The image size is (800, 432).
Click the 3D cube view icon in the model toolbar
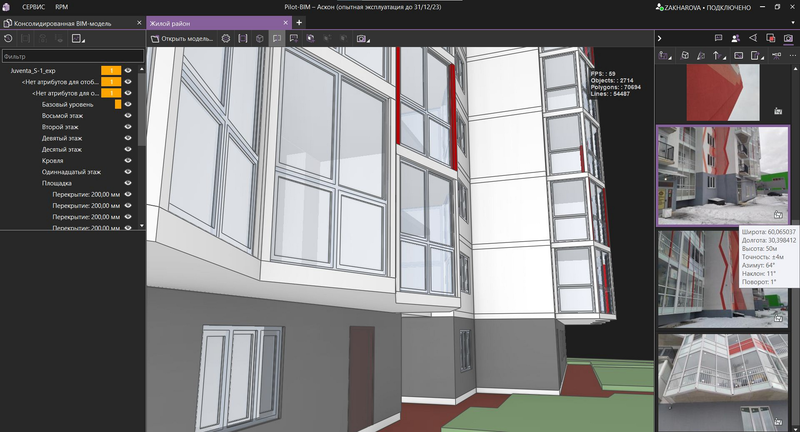[259, 38]
